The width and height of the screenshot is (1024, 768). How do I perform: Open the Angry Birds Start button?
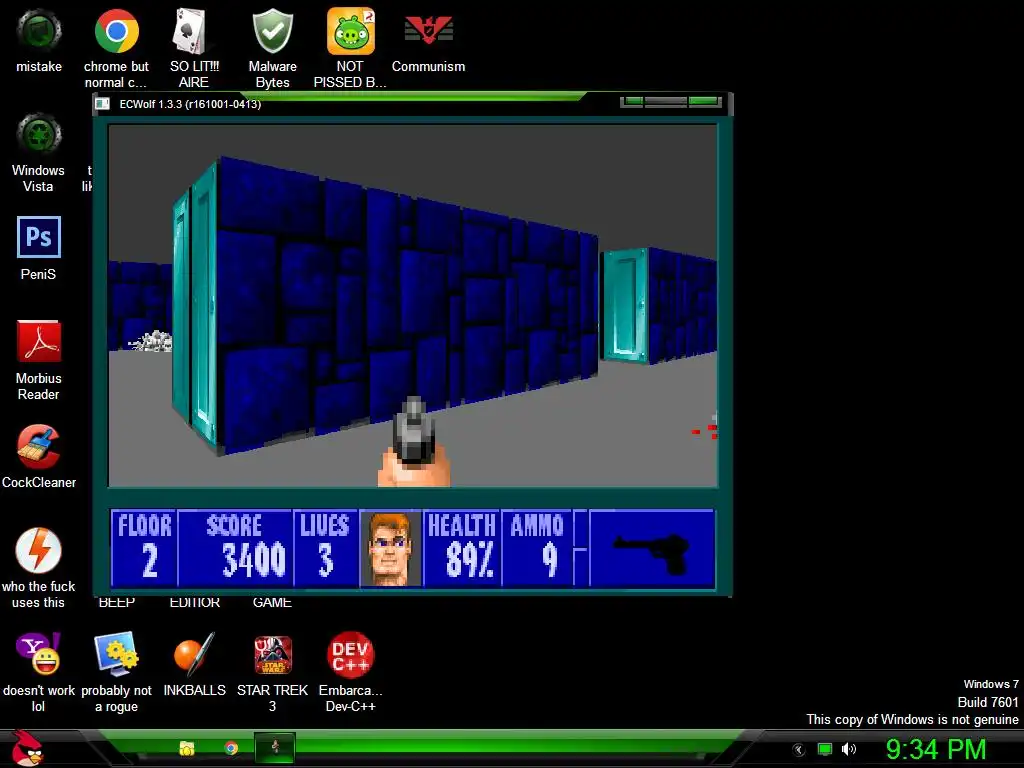point(27,748)
